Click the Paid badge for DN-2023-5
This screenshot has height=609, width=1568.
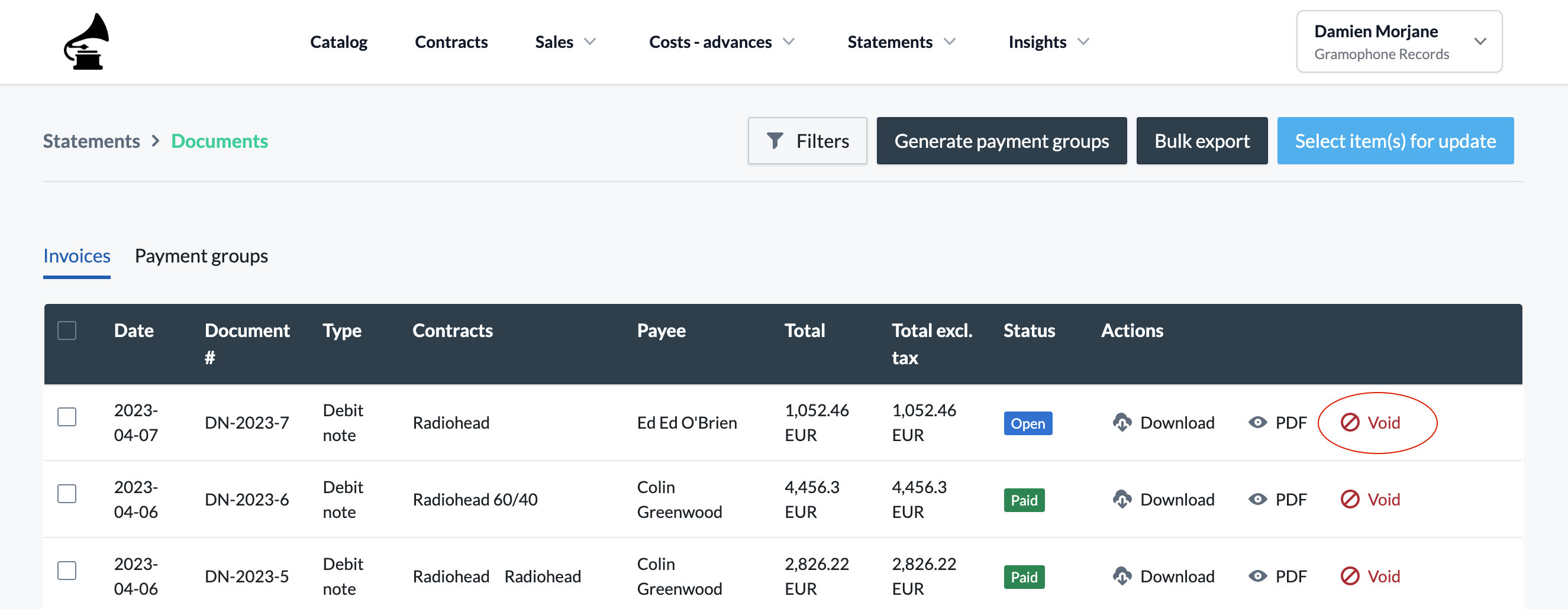(x=1024, y=576)
